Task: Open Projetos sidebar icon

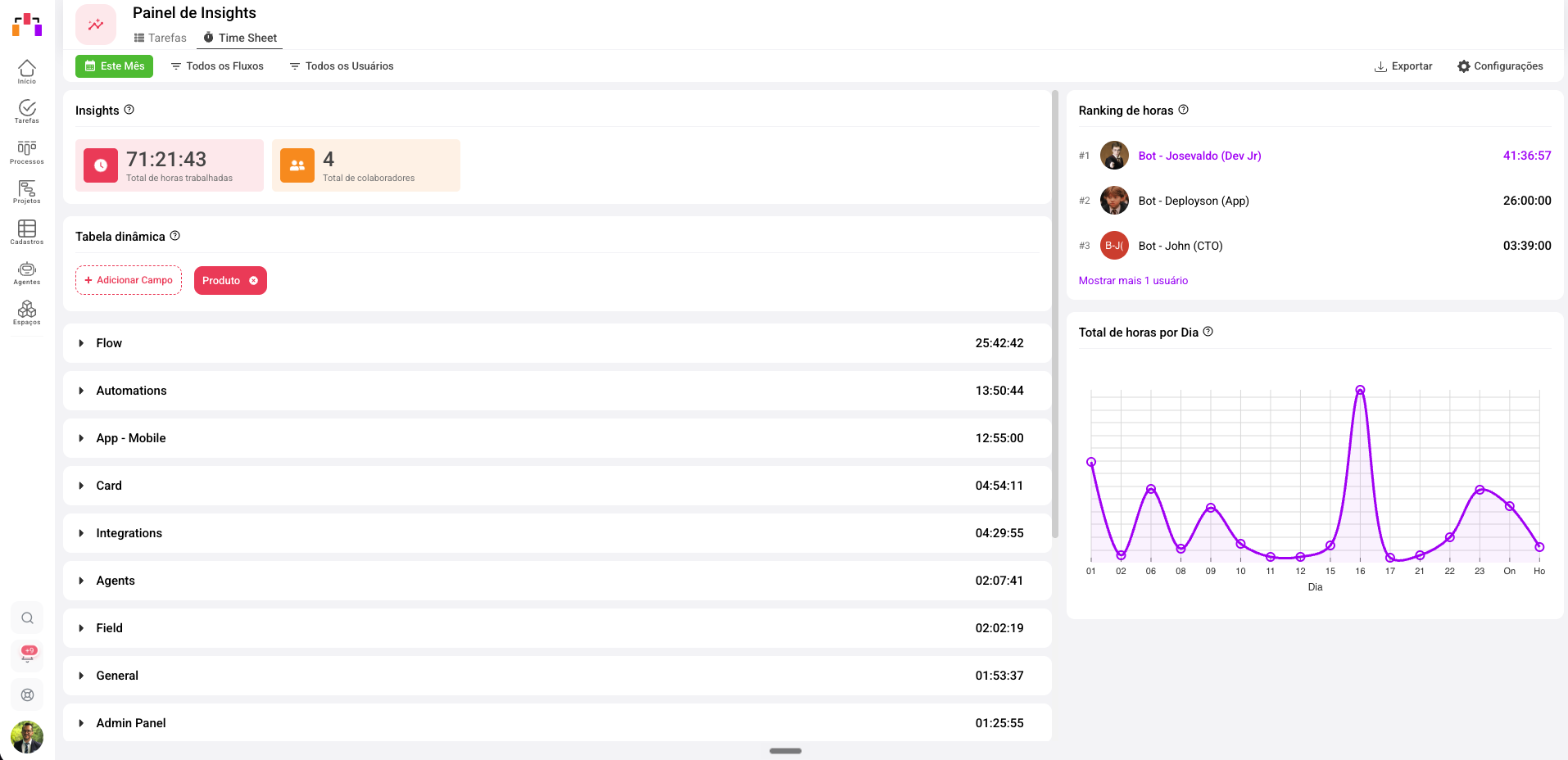Action: tap(27, 192)
